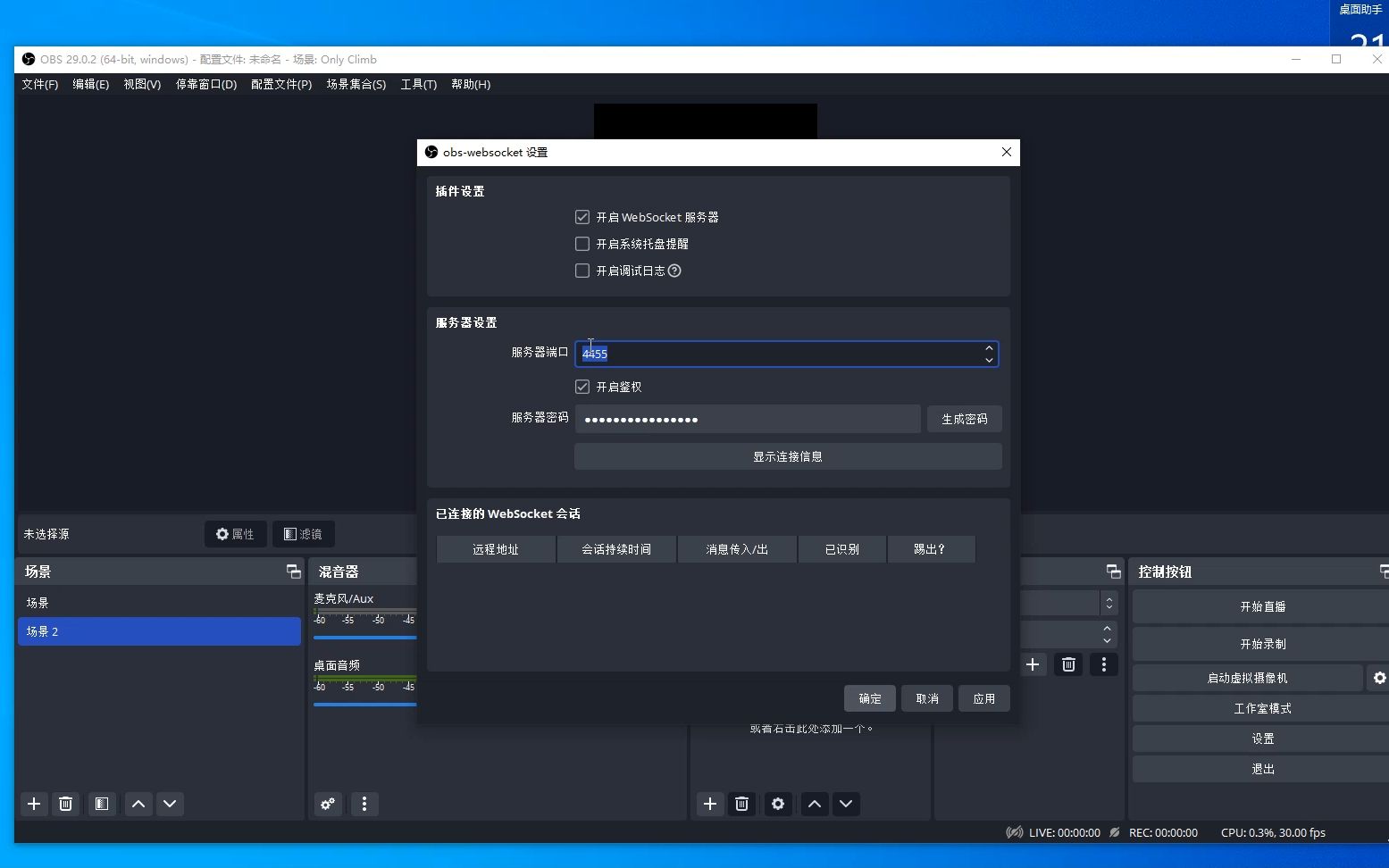Open OBS 设置 button in controls
This screenshot has height=868, width=1389.
pos(1262,739)
